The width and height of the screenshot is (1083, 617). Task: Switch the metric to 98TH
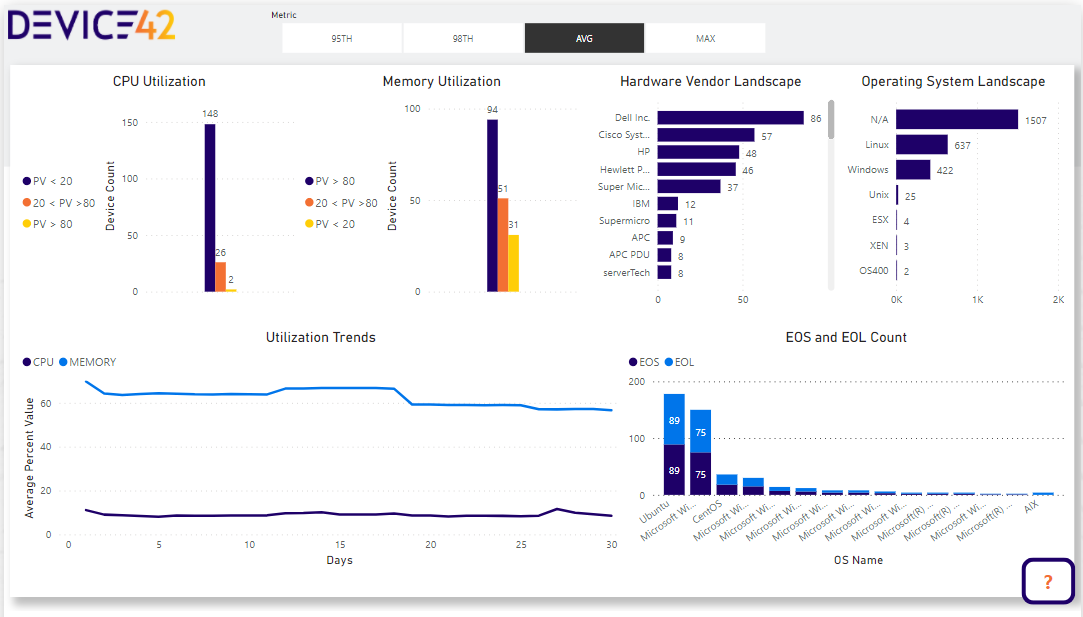click(463, 38)
